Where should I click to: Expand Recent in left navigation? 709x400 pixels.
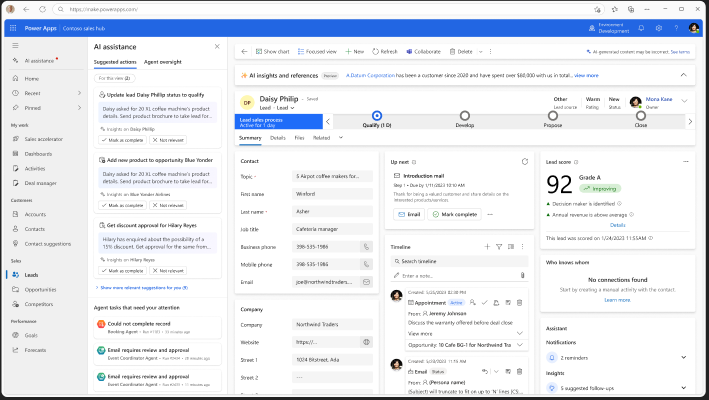click(x=79, y=93)
